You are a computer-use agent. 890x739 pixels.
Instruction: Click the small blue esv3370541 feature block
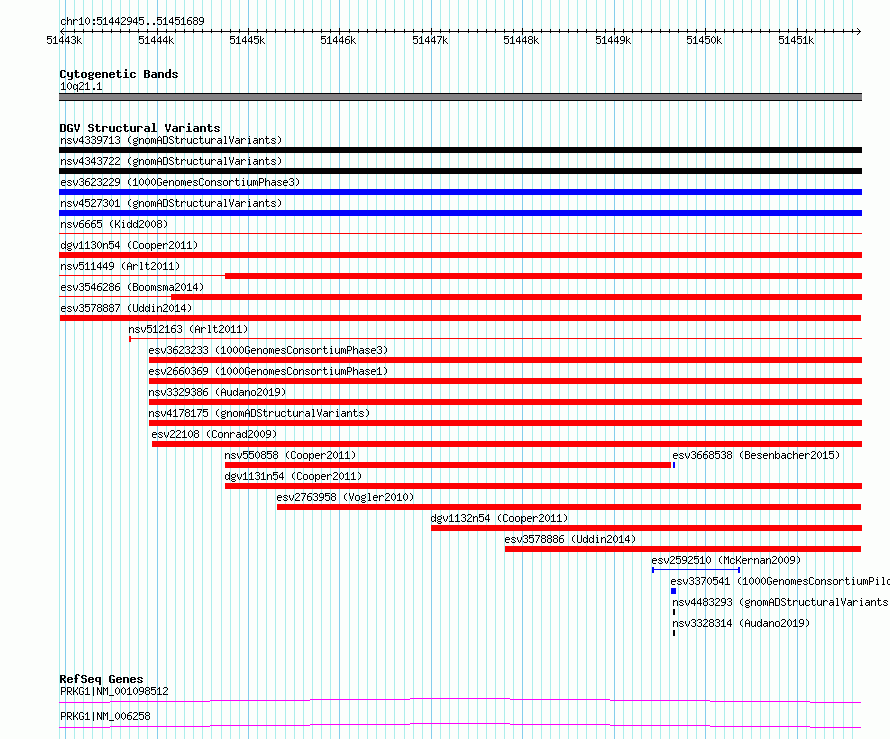click(674, 591)
